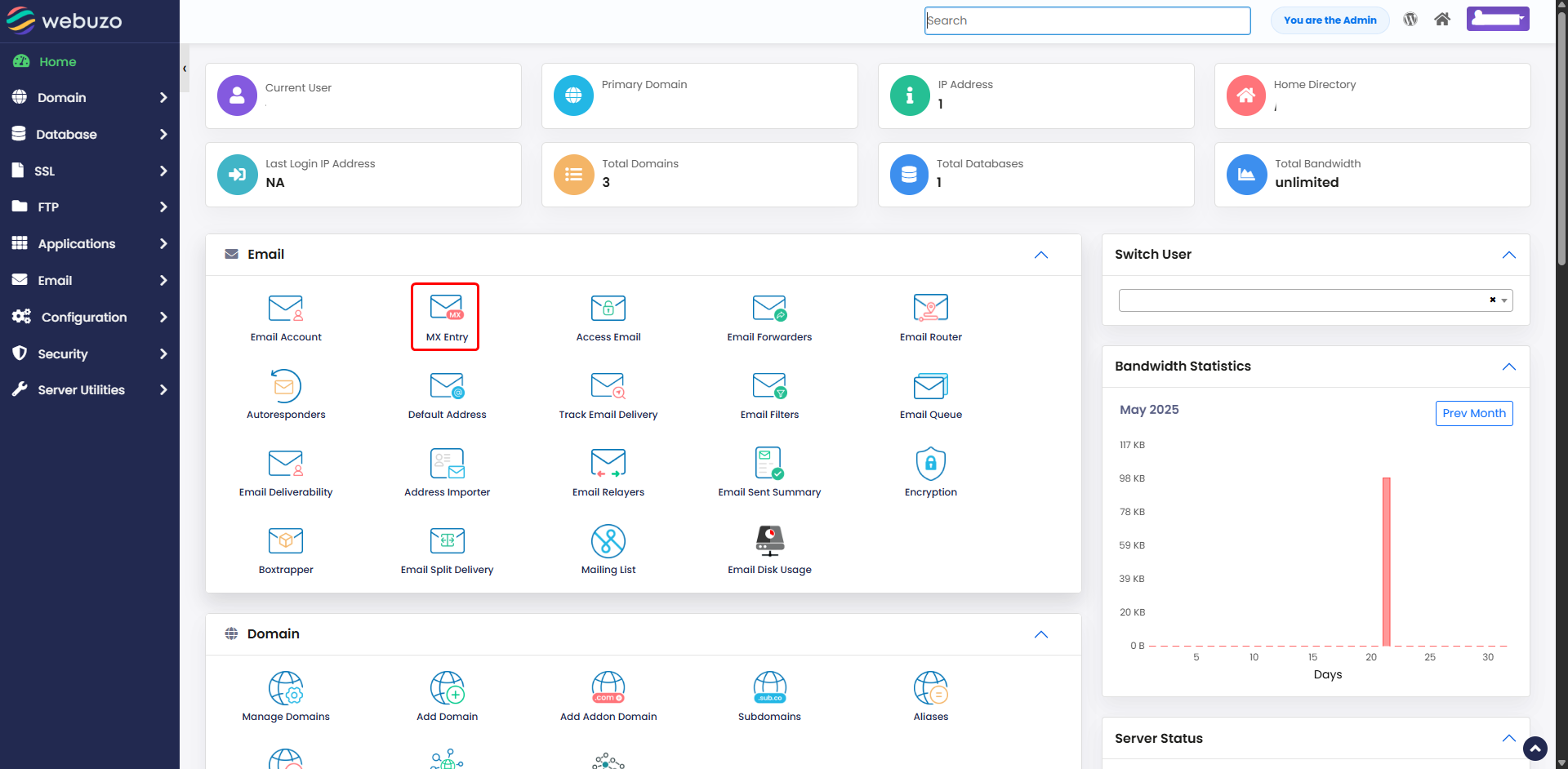Open the Add Addon Domain icon
This screenshot has width=1568, height=769.
[608, 697]
